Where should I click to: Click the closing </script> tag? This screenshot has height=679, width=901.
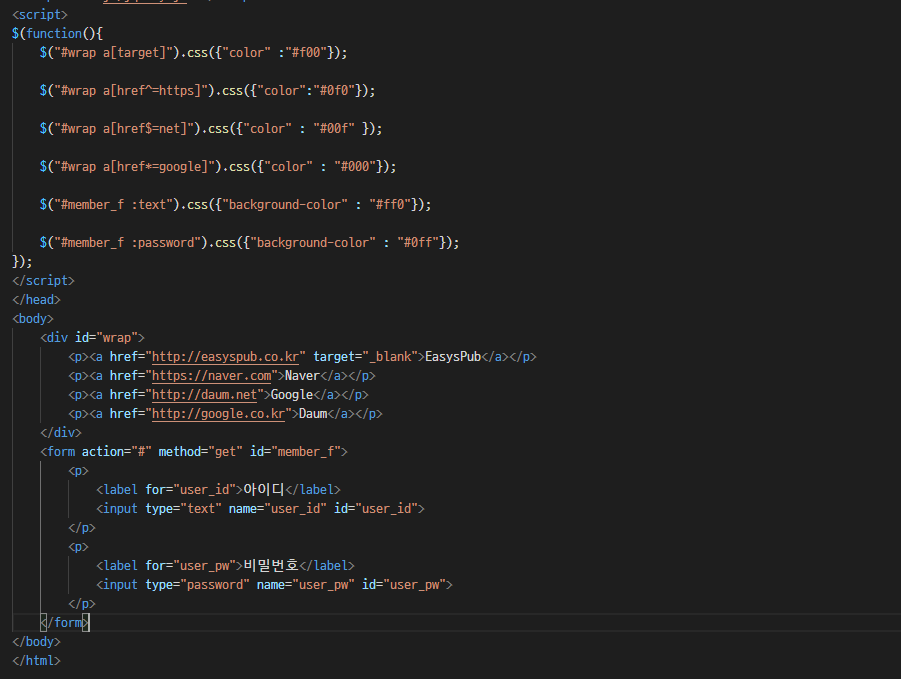pyautogui.click(x=43, y=280)
